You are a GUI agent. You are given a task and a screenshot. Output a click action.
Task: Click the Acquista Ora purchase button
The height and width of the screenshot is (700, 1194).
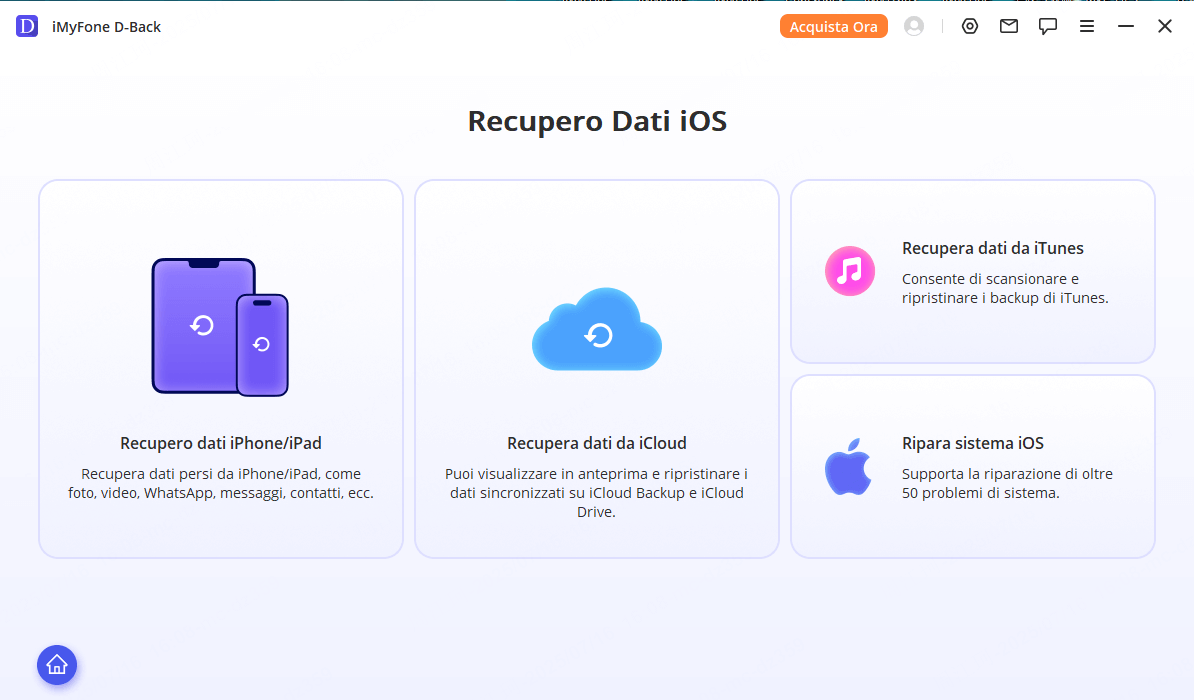pyautogui.click(x=833, y=27)
